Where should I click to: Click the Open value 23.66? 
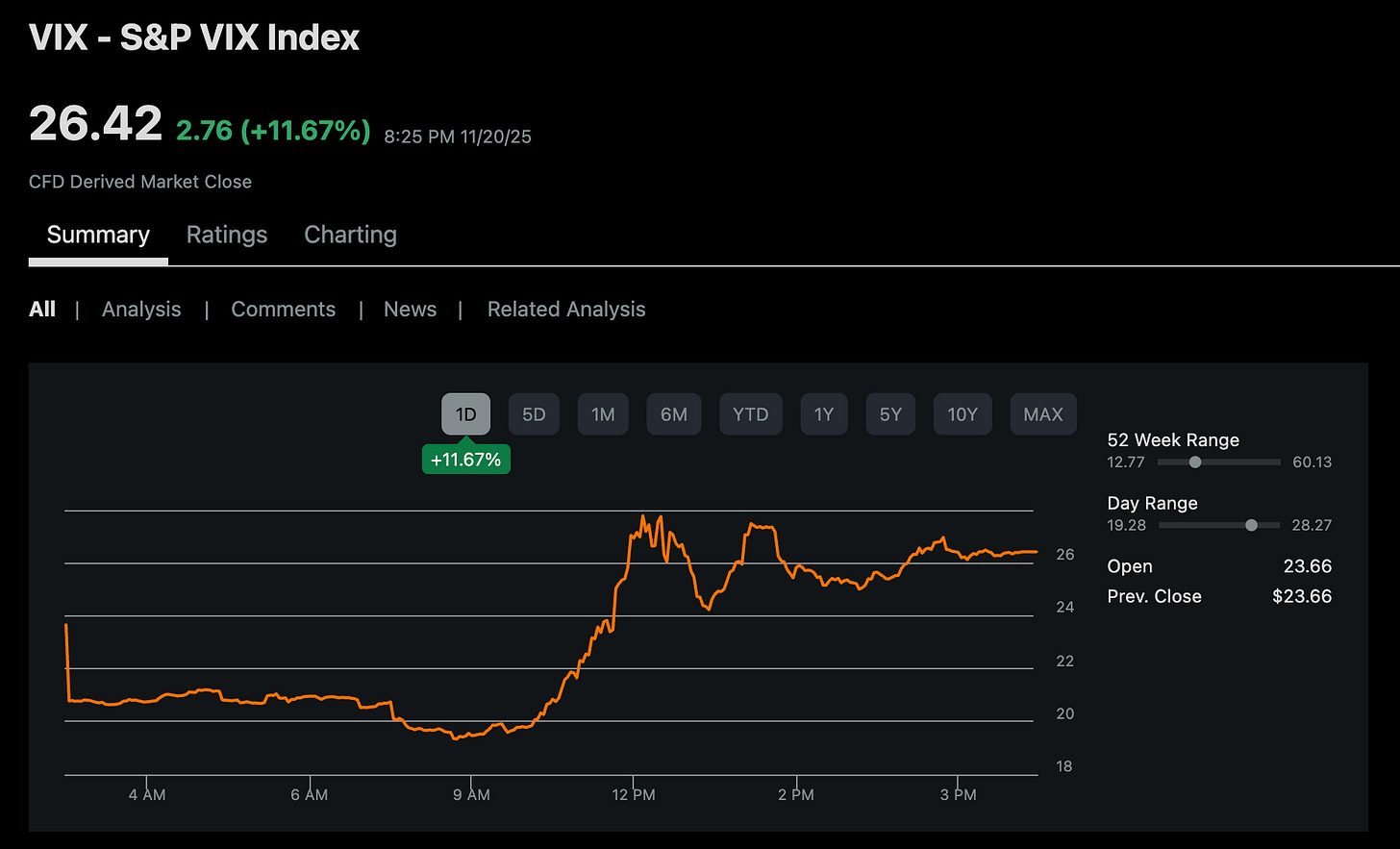pyautogui.click(x=1308, y=566)
